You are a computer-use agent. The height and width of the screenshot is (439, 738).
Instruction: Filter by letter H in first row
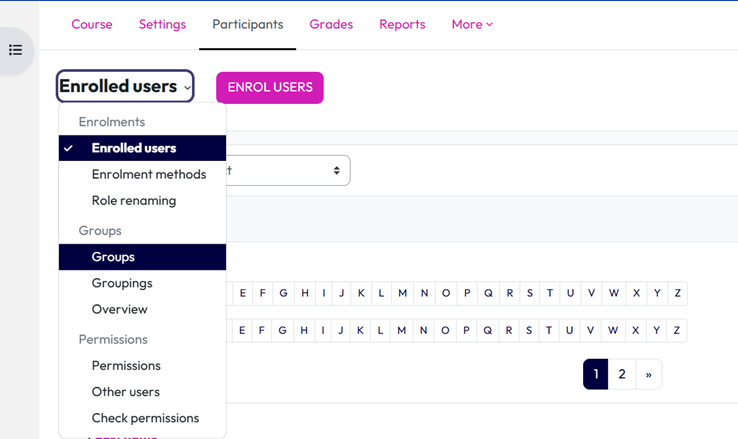305,293
